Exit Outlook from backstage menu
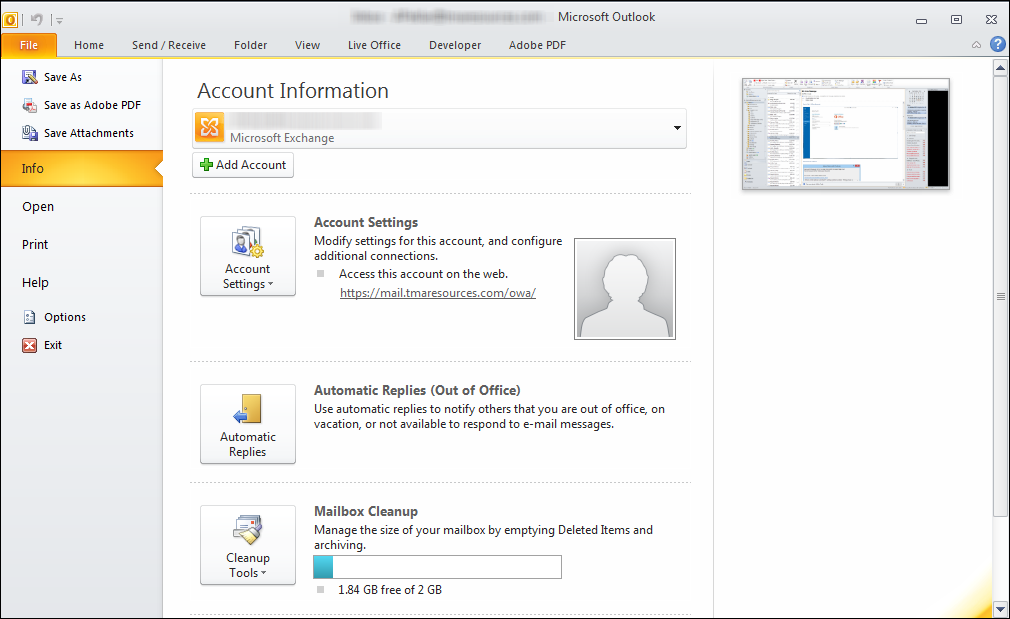This screenshot has width=1010, height=619. coord(53,345)
